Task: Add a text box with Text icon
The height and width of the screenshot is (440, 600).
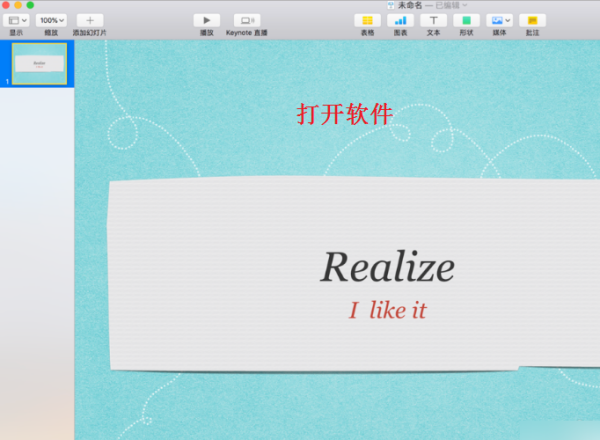Action: (x=433, y=20)
